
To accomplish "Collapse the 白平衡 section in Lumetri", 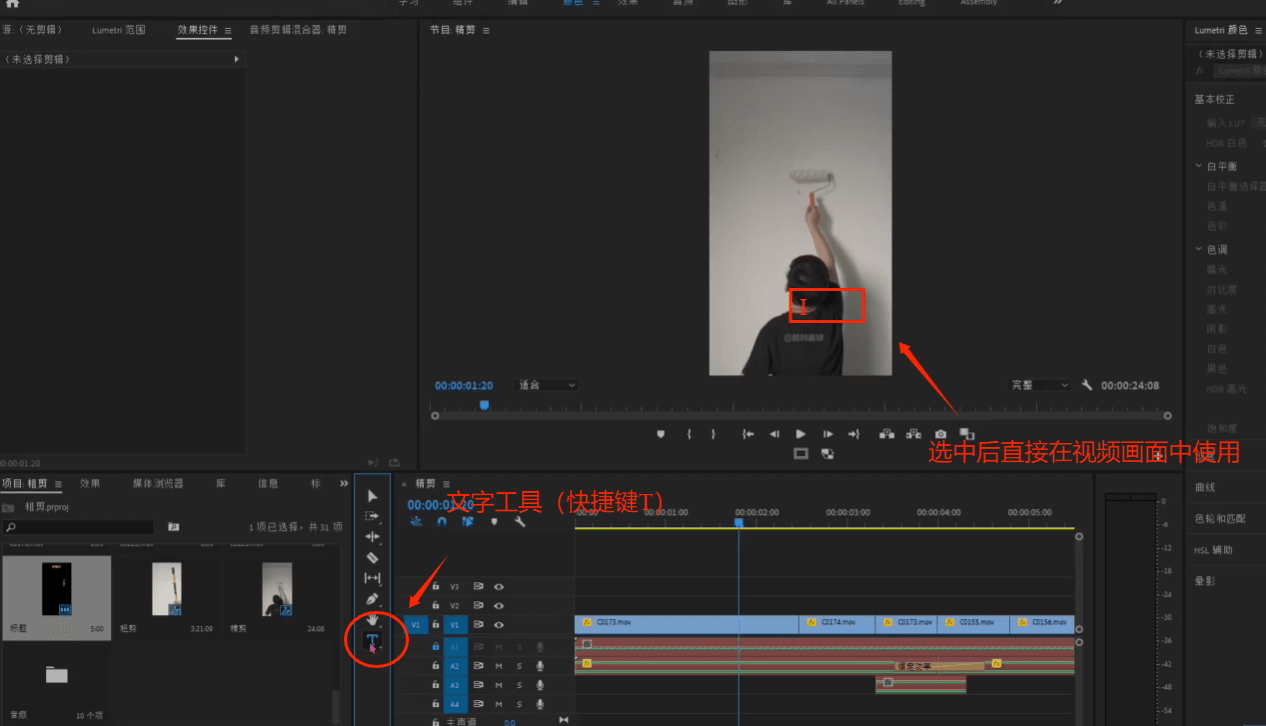I will (x=1199, y=166).
